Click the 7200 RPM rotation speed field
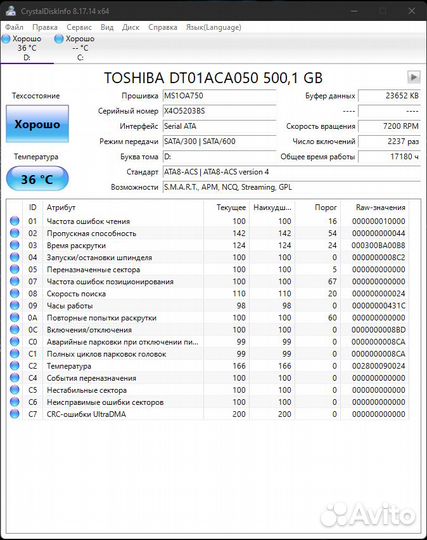This screenshot has width=427, height=540. [x=389, y=126]
